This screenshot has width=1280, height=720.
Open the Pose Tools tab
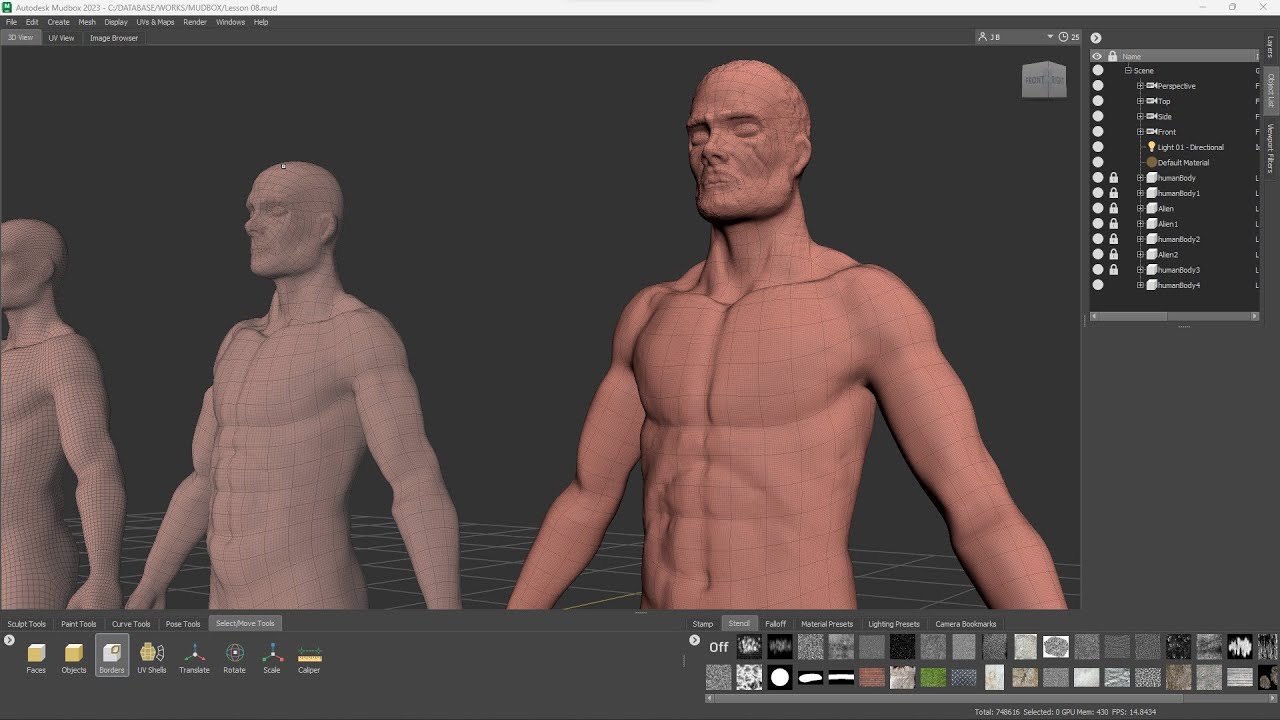coord(183,624)
